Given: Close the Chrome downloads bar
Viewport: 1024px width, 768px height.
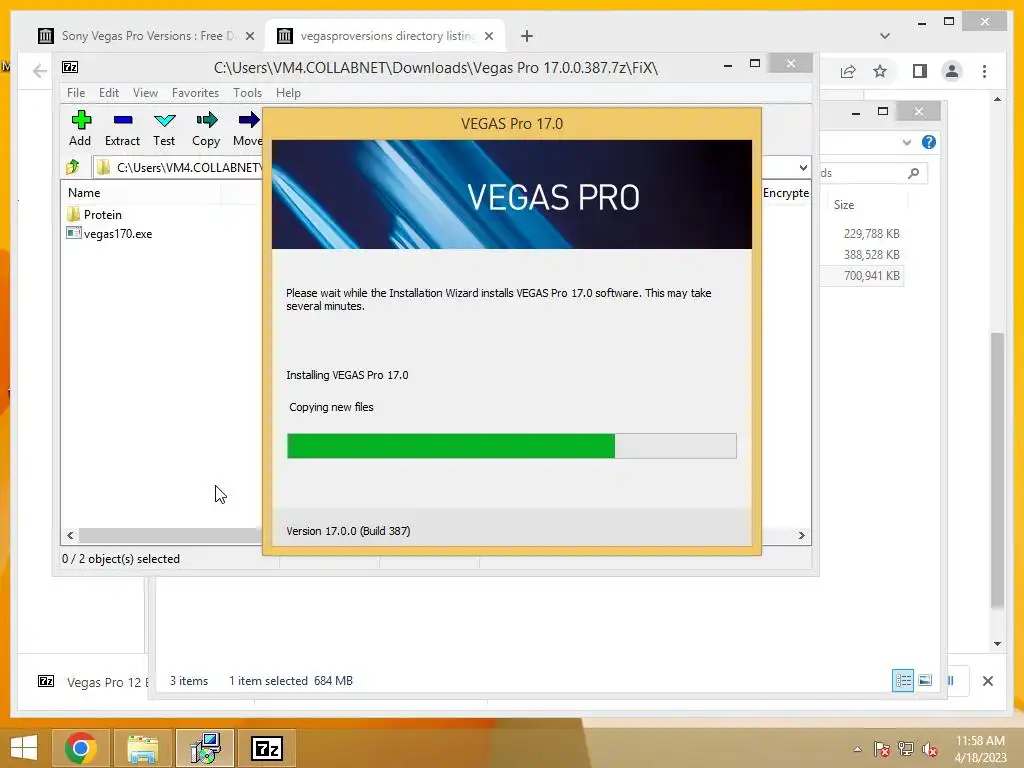Looking at the screenshot, I should pos(987,681).
